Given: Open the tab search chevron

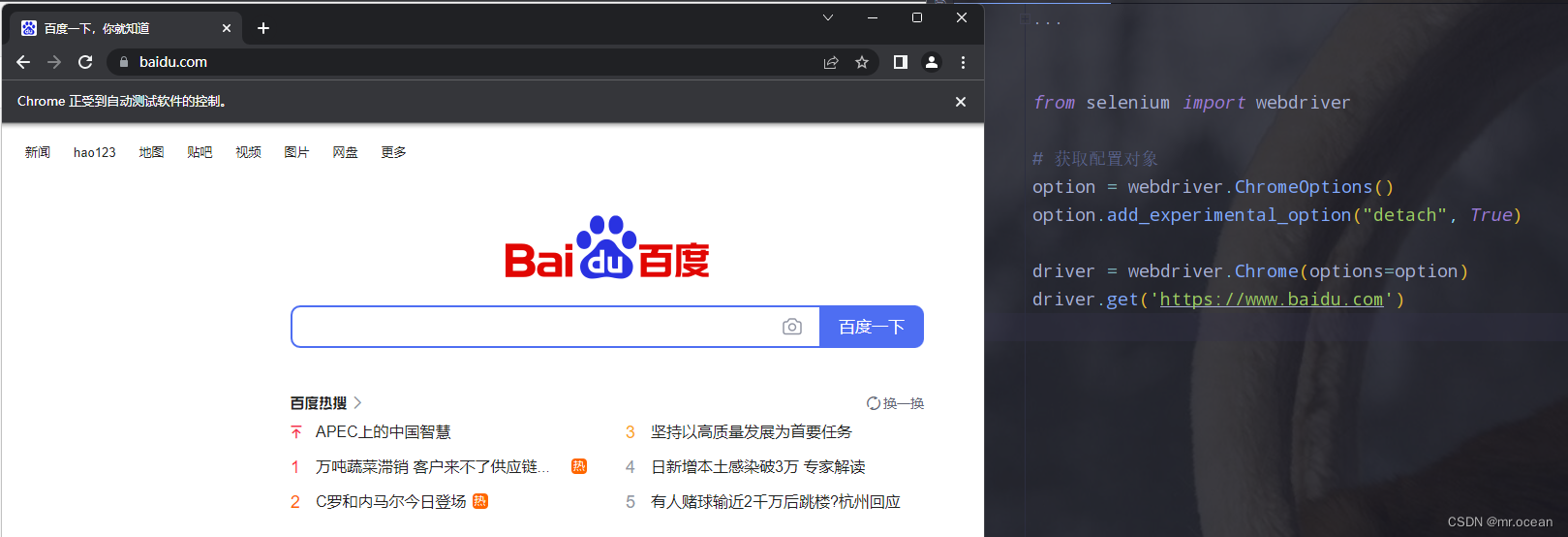Looking at the screenshot, I should 828,17.
